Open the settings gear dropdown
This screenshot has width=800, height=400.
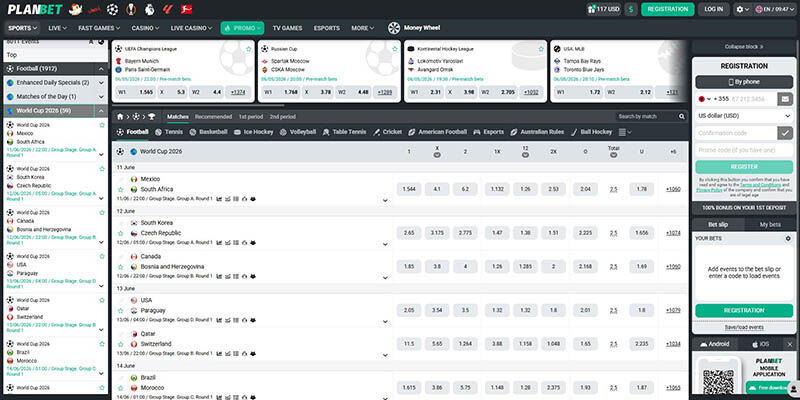tap(742, 9)
